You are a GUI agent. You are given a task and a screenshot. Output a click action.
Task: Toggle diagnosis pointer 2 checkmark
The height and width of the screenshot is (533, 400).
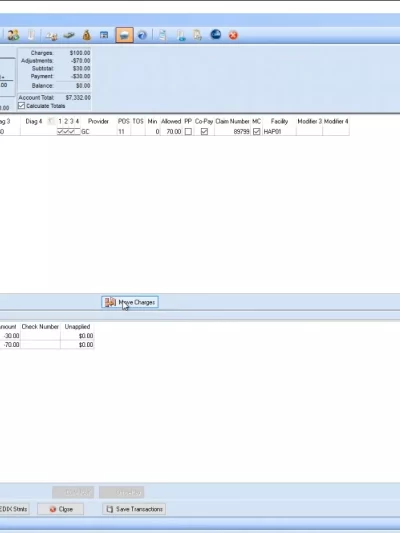(66, 132)
